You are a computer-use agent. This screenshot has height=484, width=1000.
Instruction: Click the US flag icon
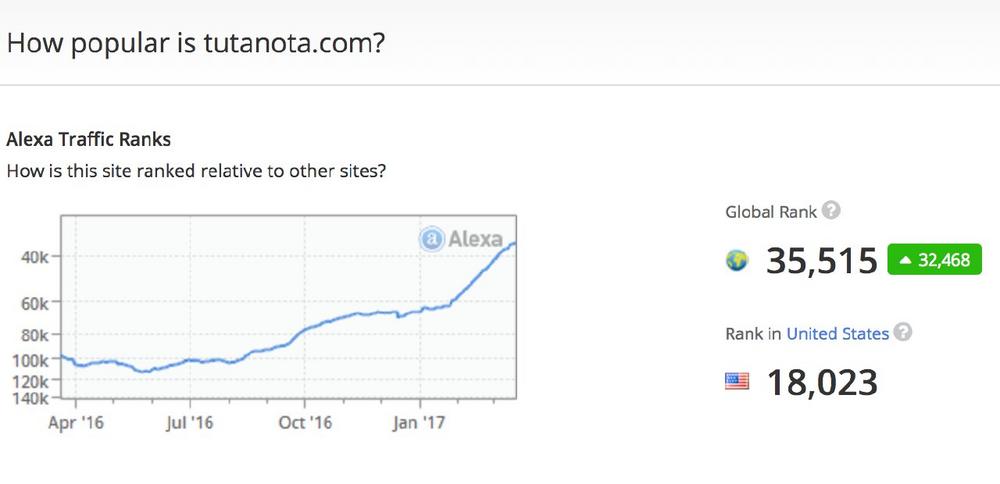pyautogui.click(x=737, y=381)
